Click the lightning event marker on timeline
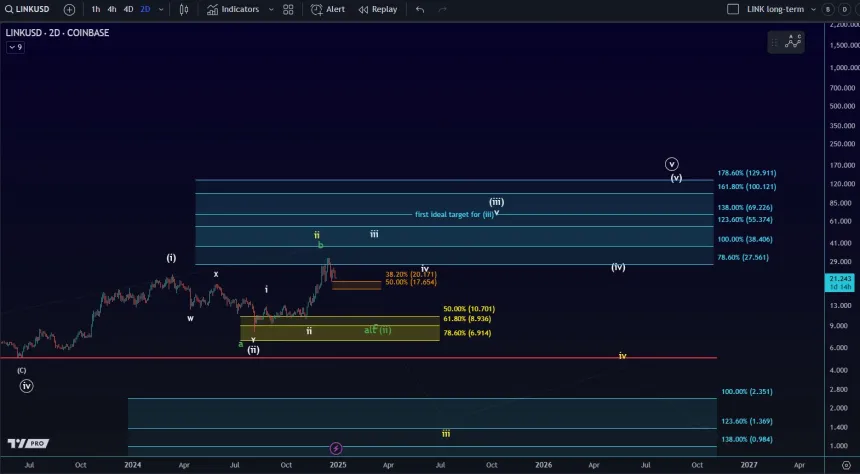 click(x=336, y=449)
